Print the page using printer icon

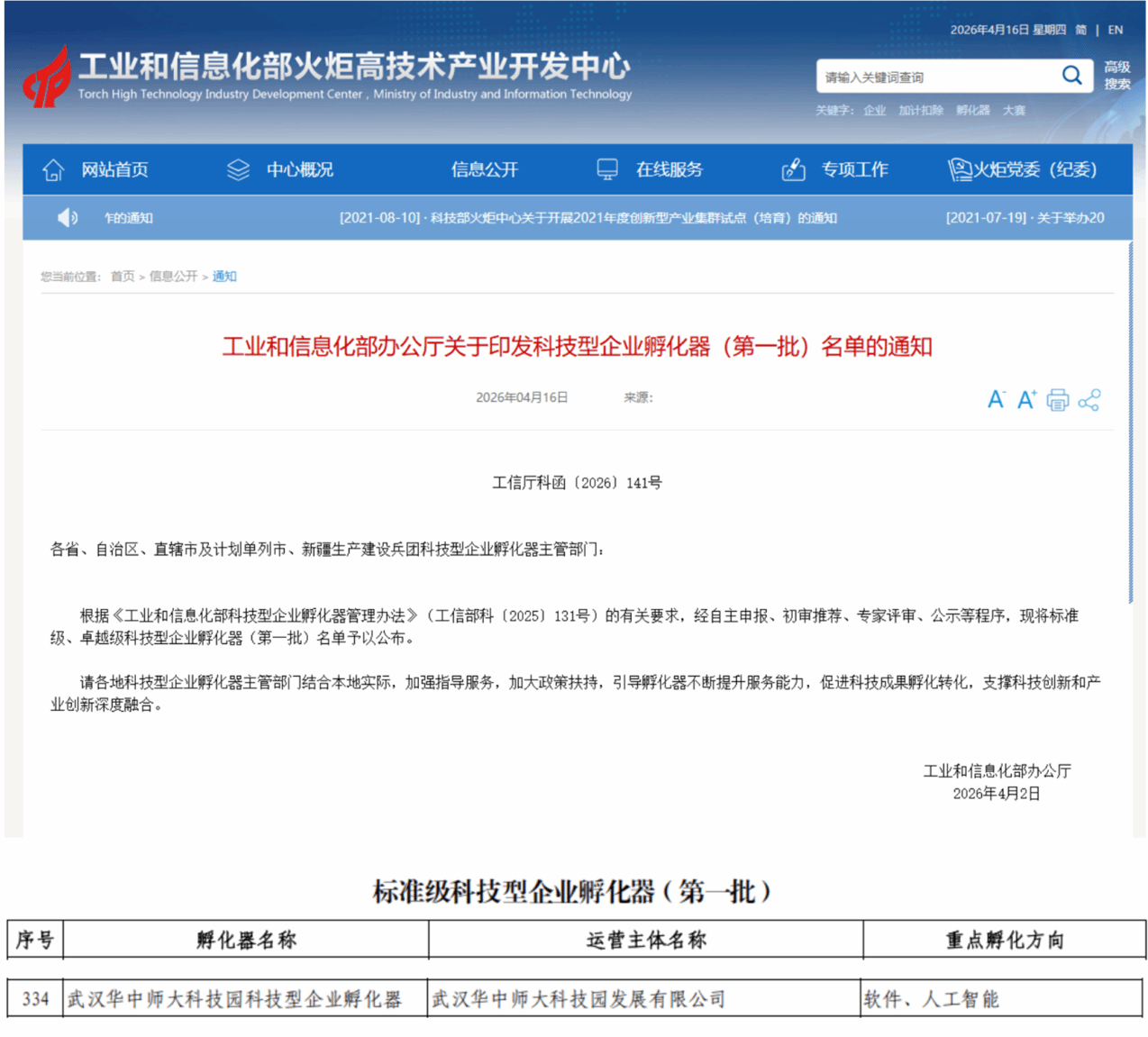[1058, 400]
